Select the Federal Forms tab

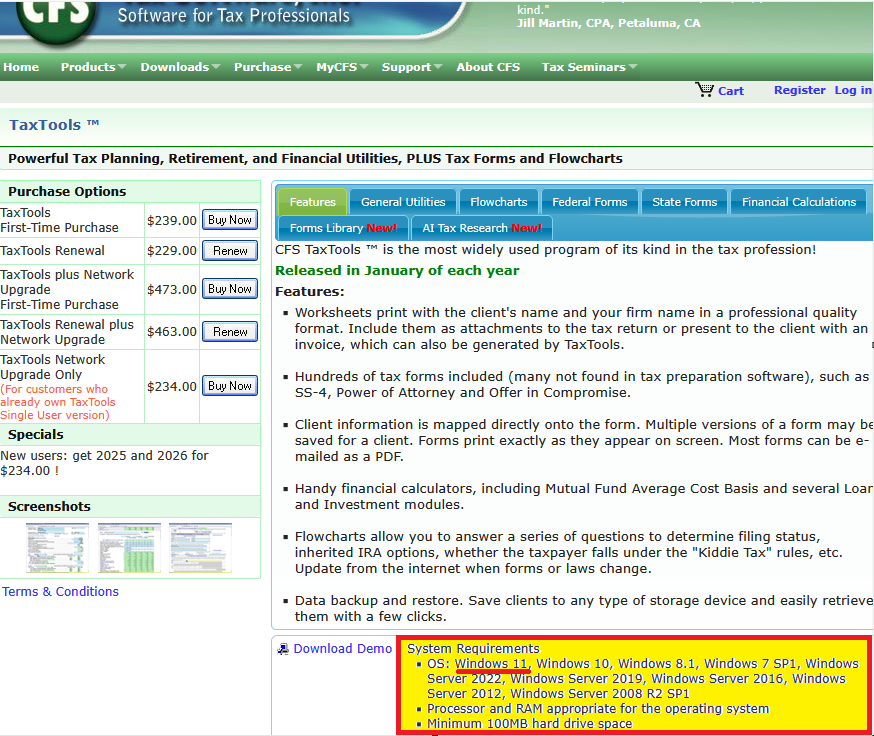[x=589, y=202]
